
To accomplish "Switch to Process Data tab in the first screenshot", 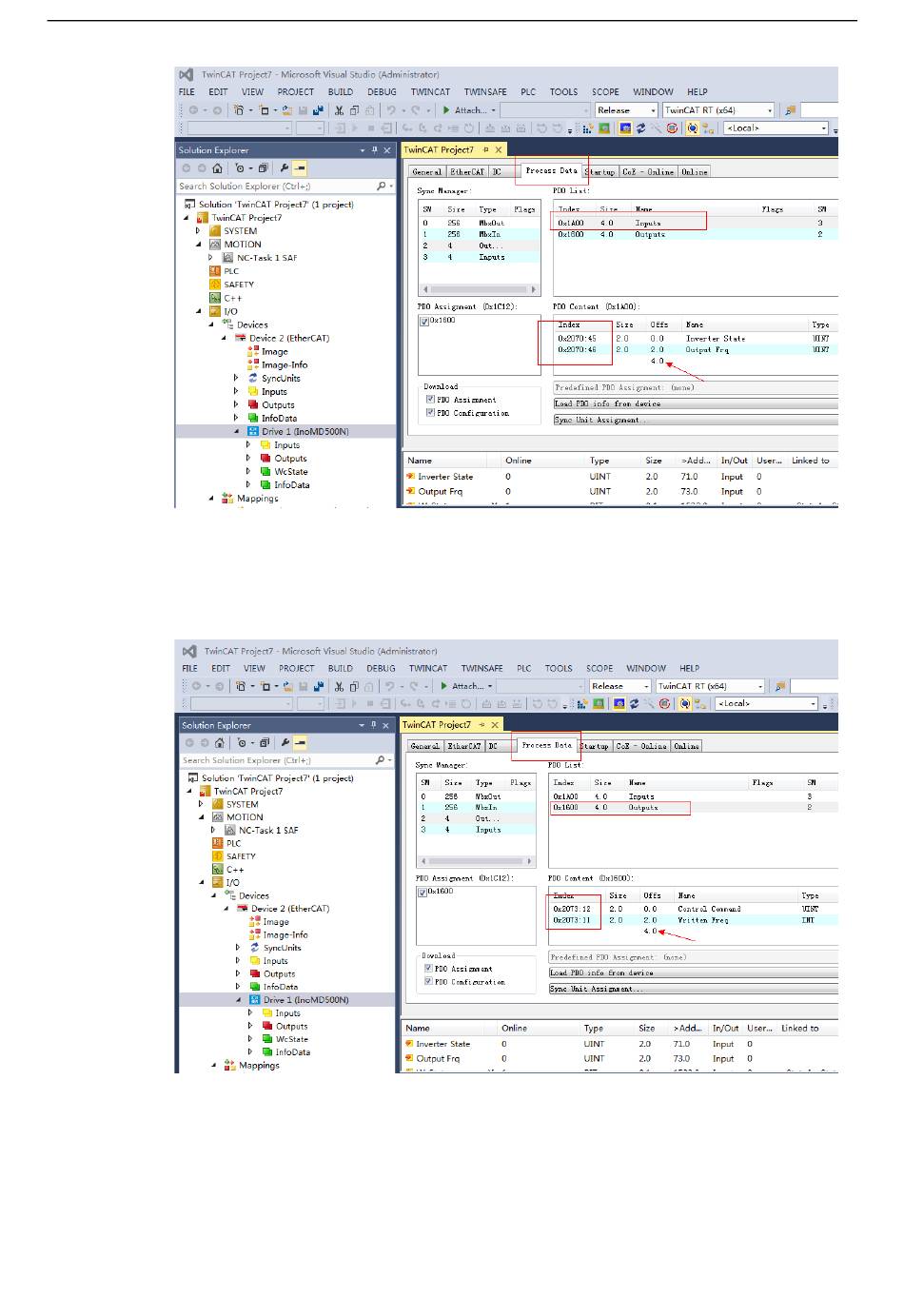I will click(x=551, y=171).
